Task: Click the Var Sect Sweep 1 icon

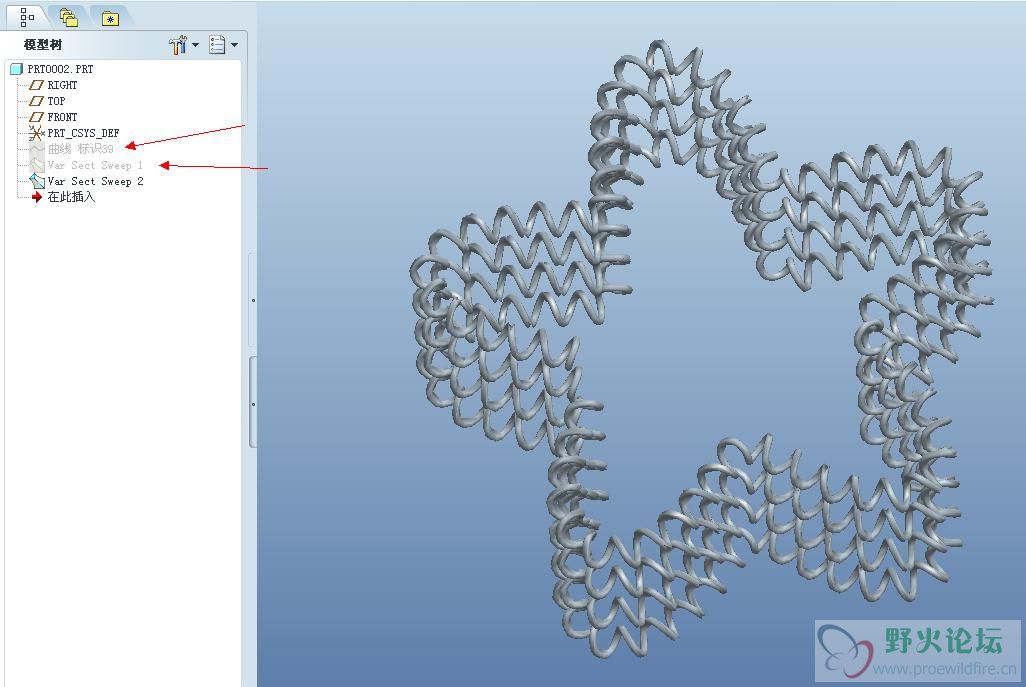Action: pyautogui.click(x=37, y=165)
